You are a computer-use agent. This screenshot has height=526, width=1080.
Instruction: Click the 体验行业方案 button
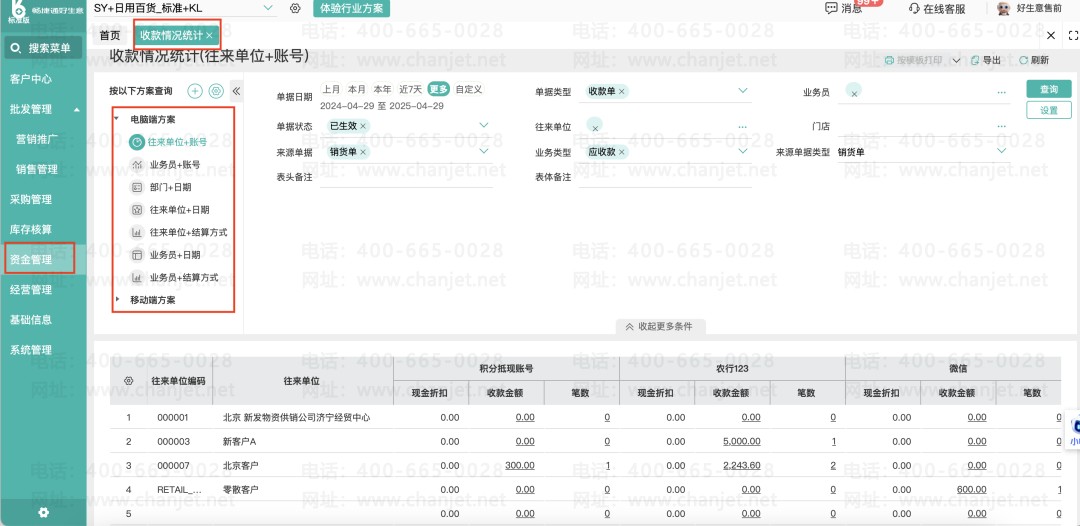tap(351, 9)
